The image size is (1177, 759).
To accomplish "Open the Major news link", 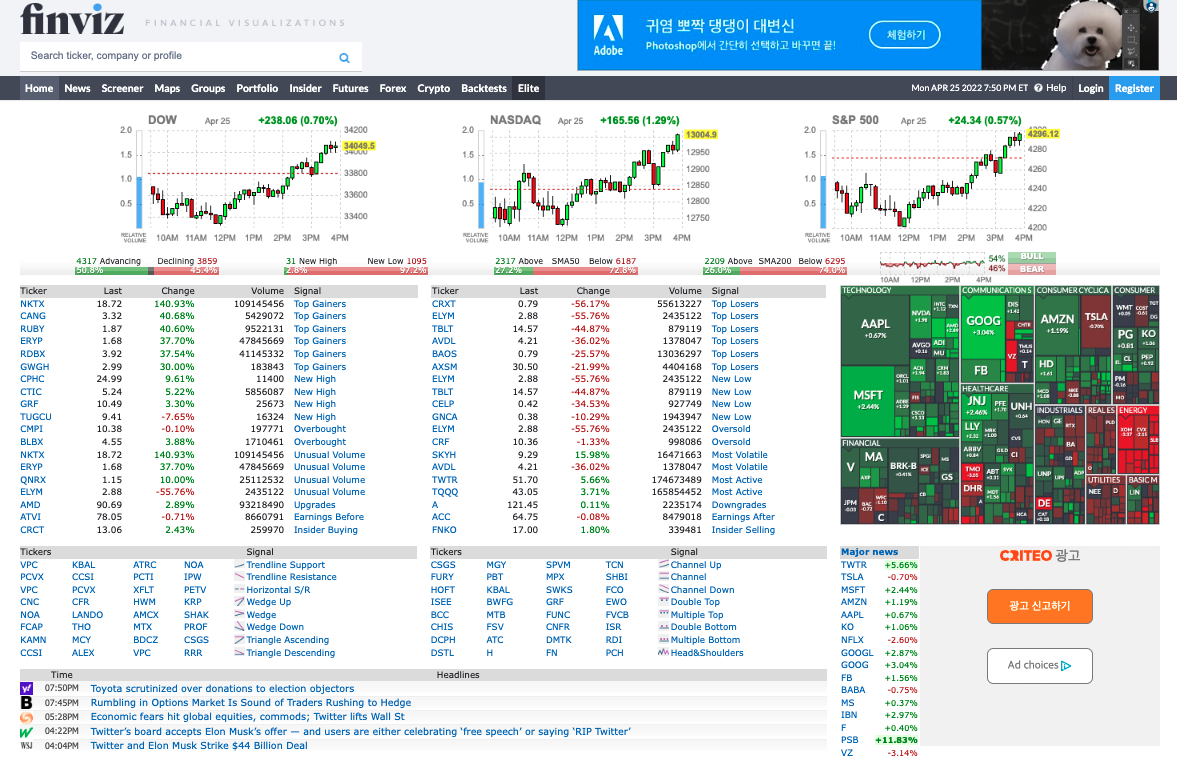I will (x=869, y=551).
